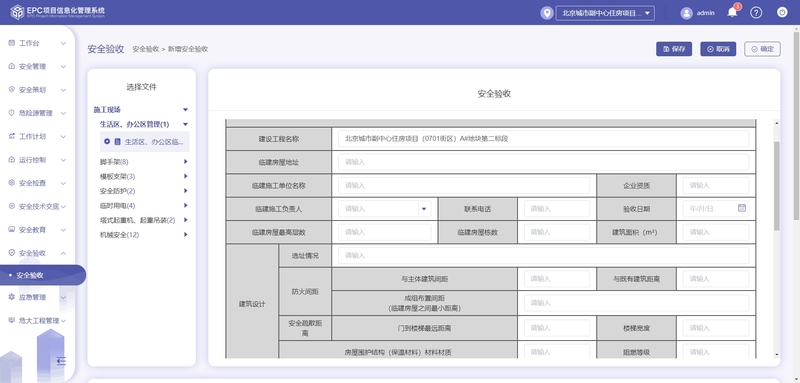This screenshot has height=383, width=800.
Task: Open the project selector dropdown
Action: pyautogui.click(x=605, y=13)
